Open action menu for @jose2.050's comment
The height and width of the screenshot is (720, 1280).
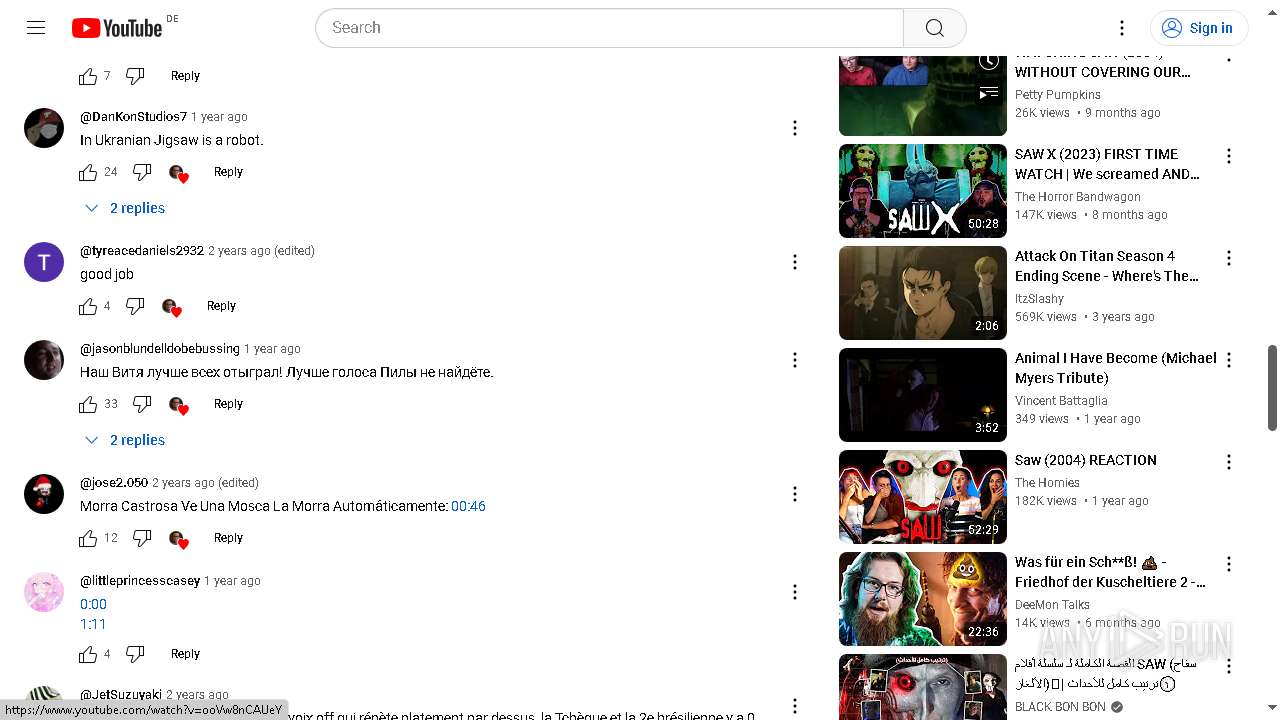(x=795, y=494)
